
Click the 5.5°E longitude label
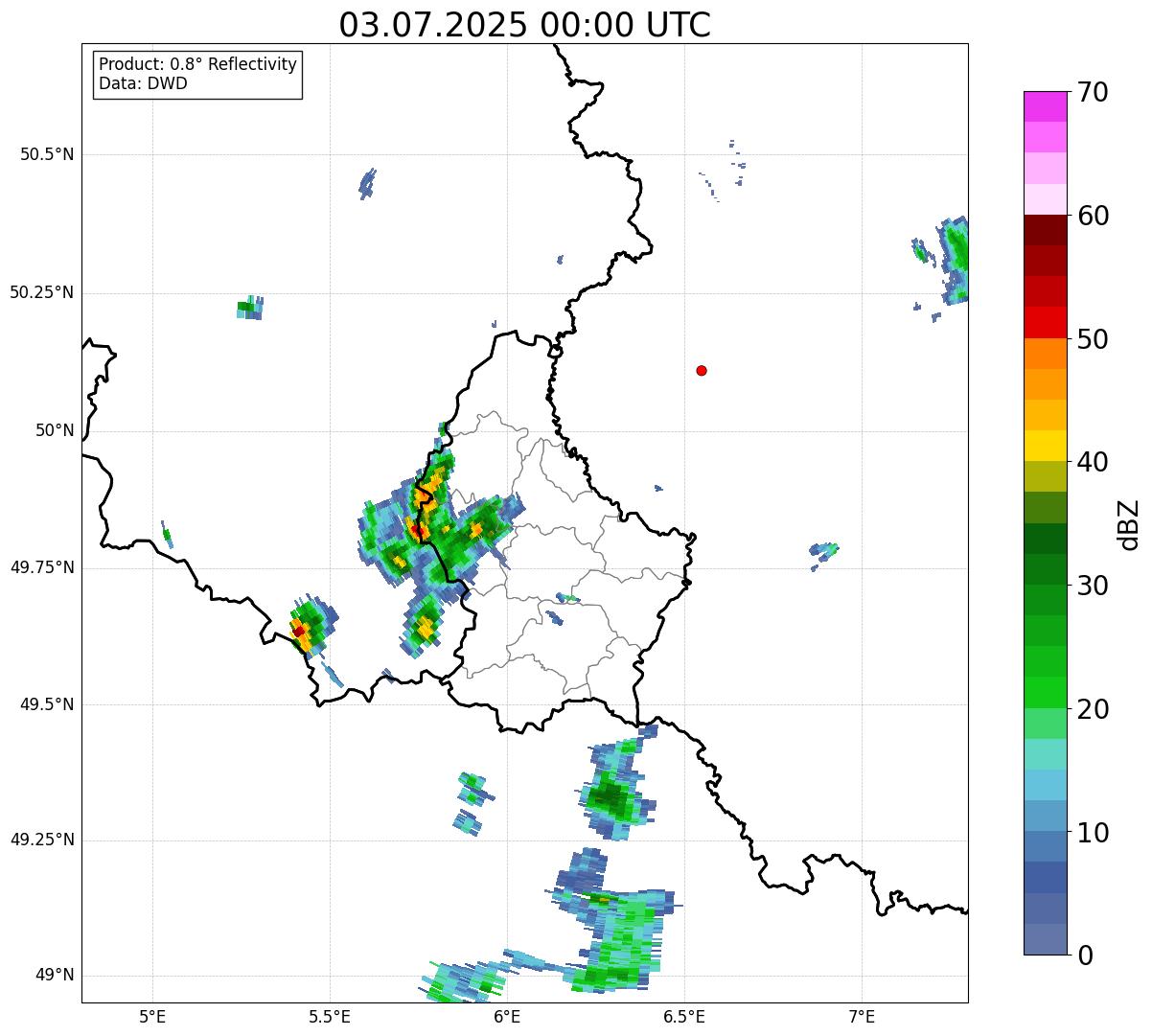pos(330,1016)
